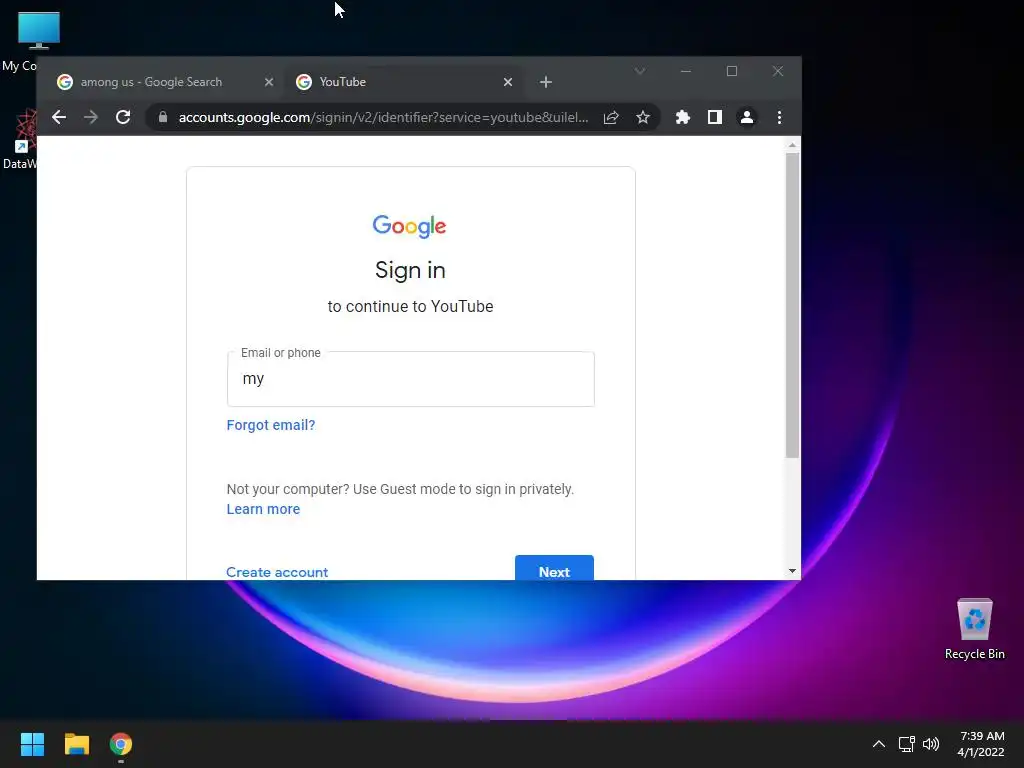
Task: Click the scrollbar down arrow
Action: [792, 571]
